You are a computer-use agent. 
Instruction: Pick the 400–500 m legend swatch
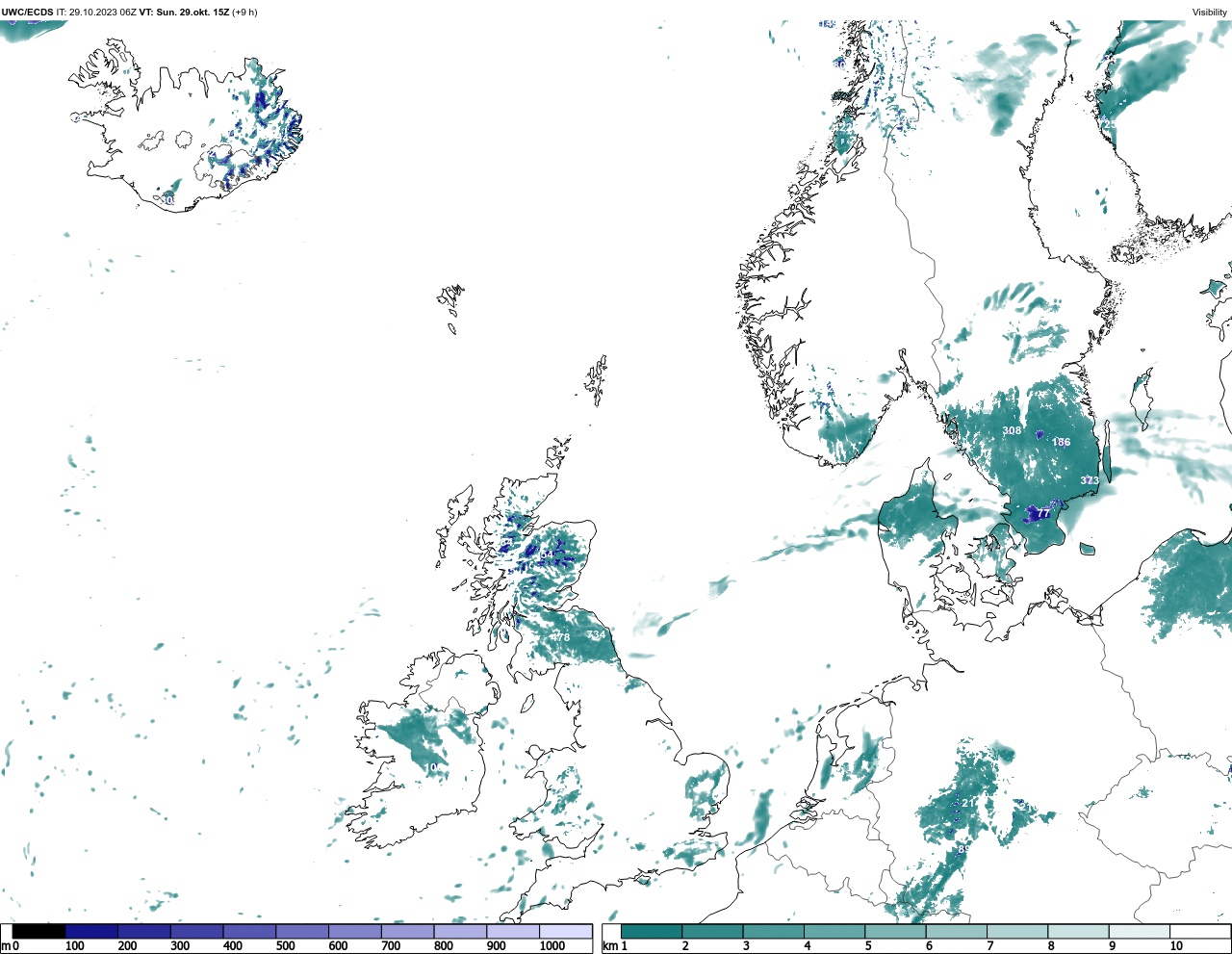[x=249, y=931]
